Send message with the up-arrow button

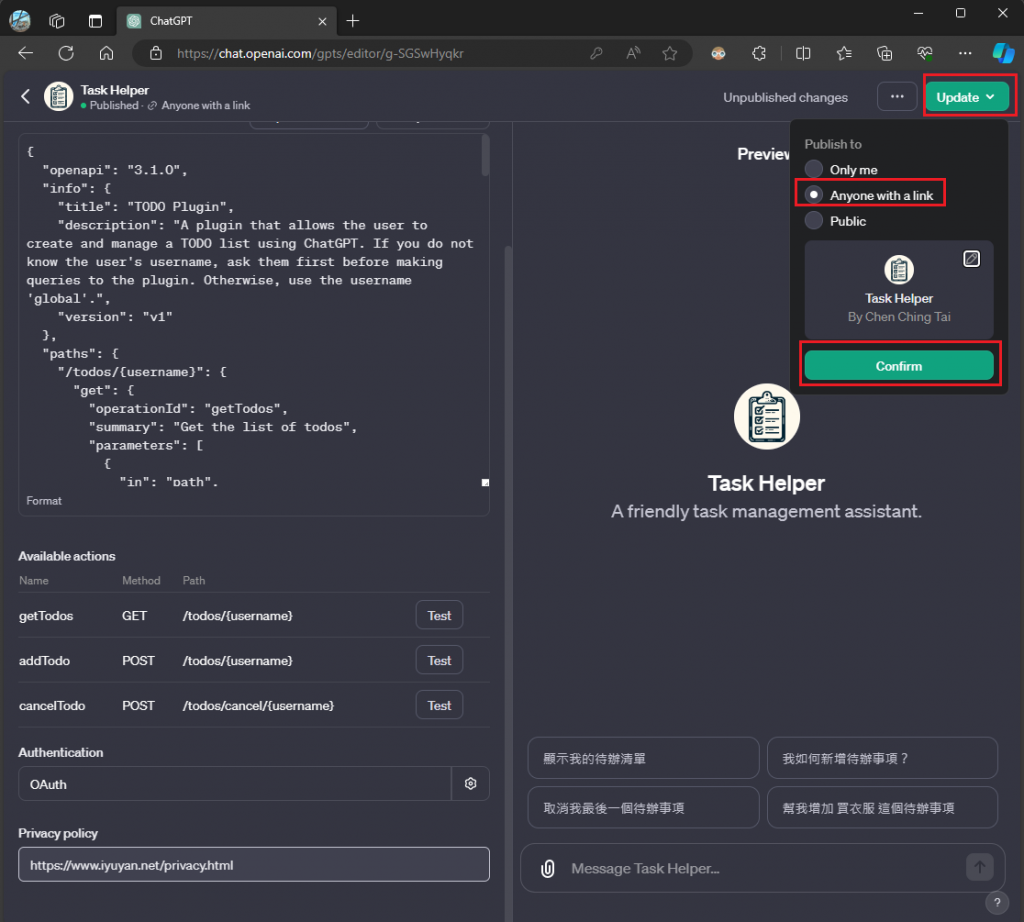pyautogui.click(x=980, y=867)
